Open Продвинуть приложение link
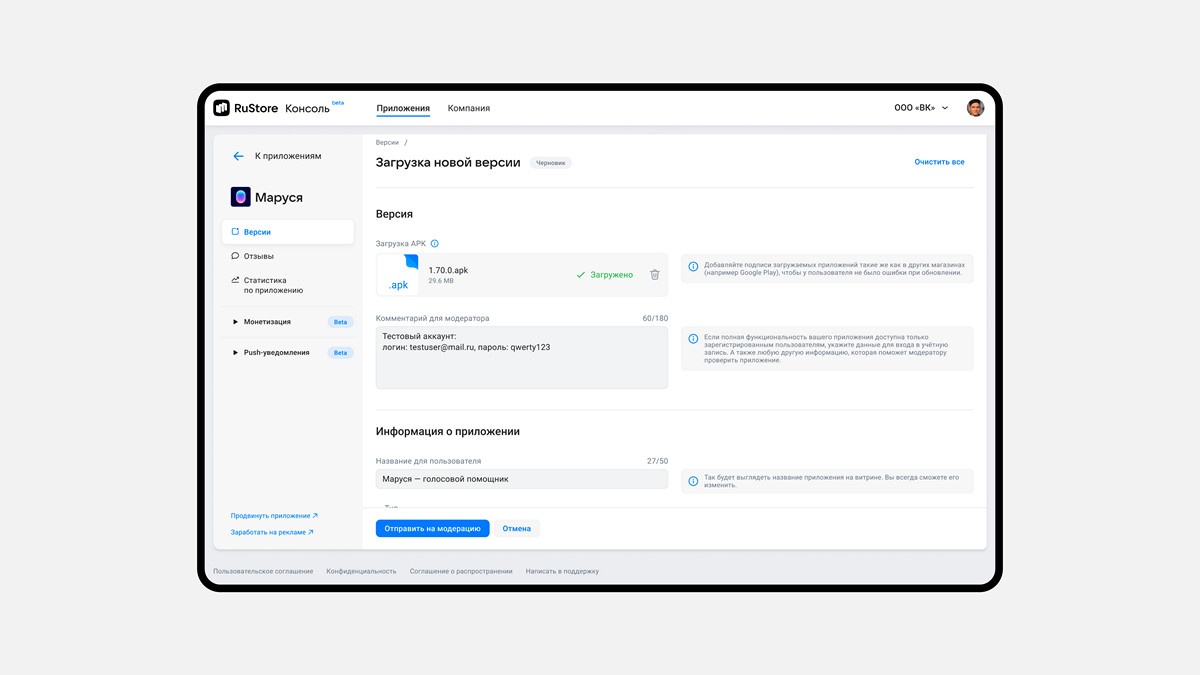 click(x=274, y=516)
